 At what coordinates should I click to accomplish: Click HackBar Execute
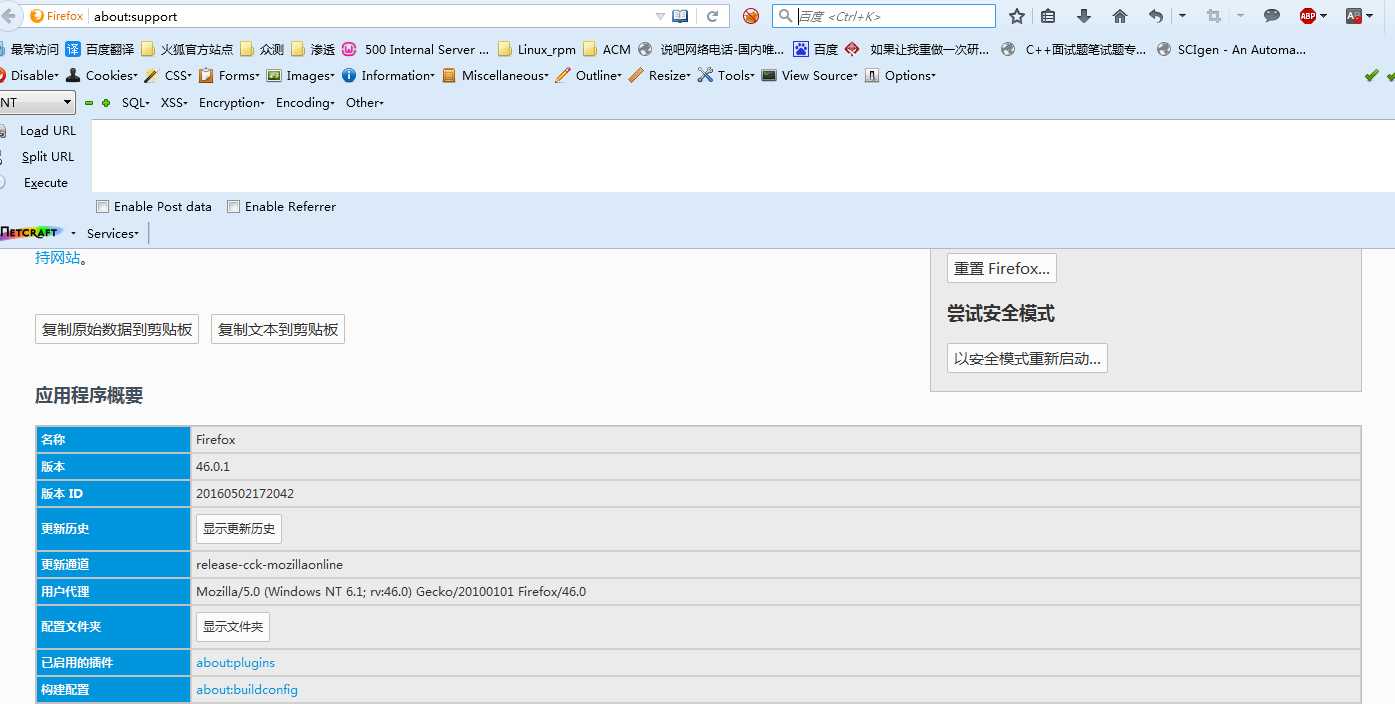tap(45, 183)
